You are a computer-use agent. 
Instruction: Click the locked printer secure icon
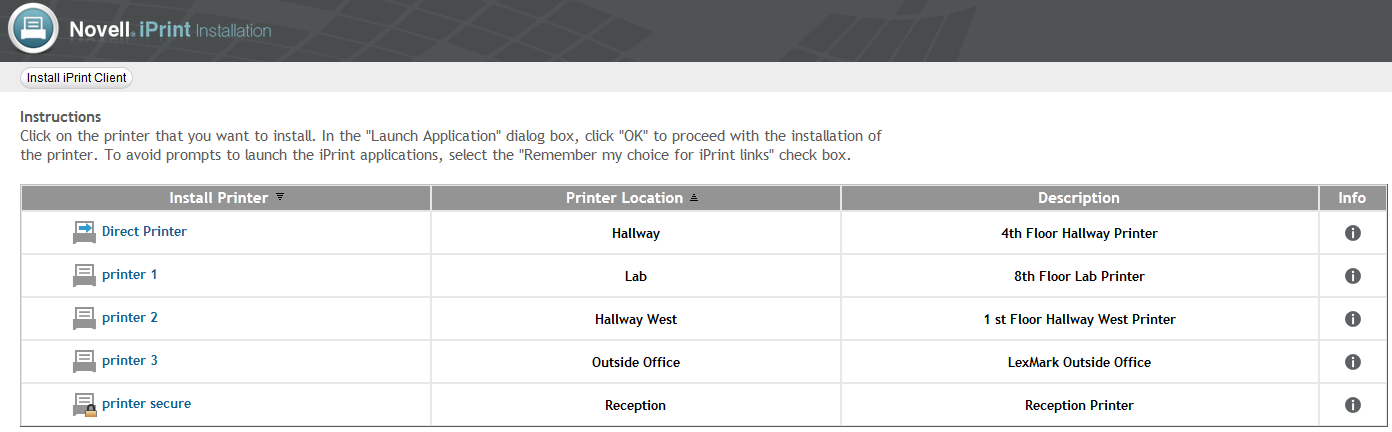[85, 405]
